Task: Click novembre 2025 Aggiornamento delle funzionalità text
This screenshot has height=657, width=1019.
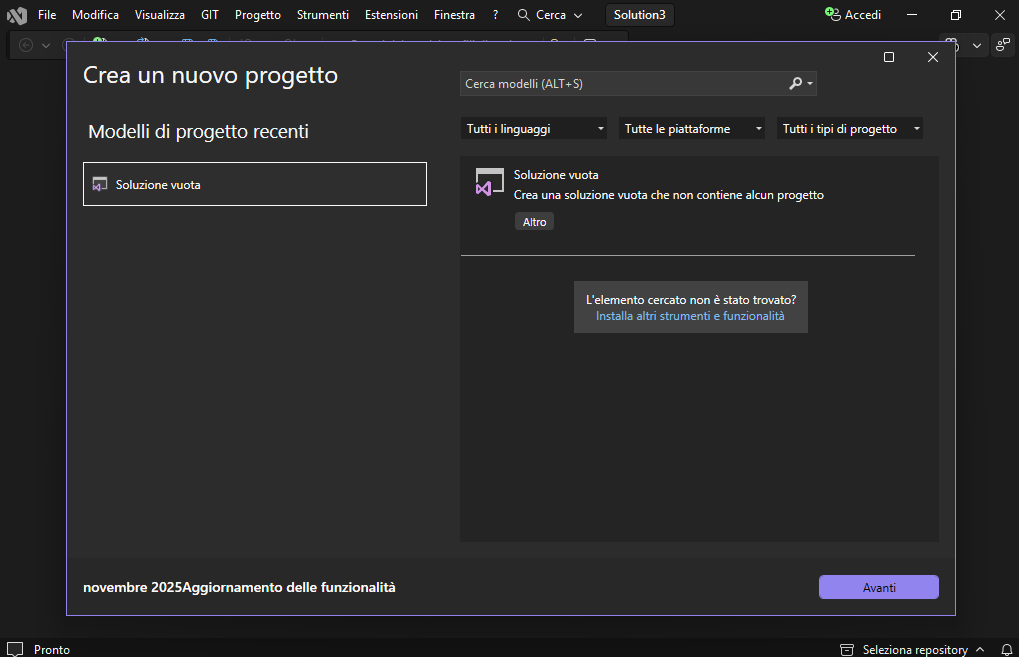Action: [239, 587]
